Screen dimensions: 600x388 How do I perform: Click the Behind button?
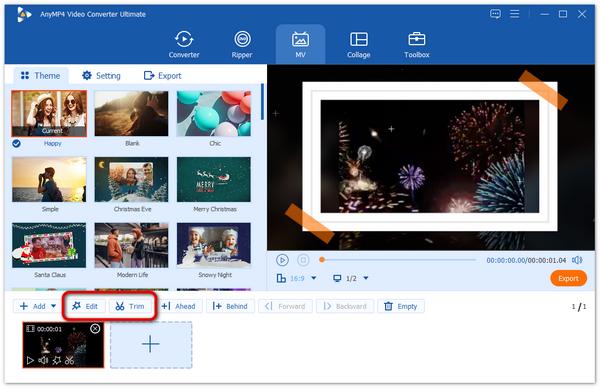230,306
